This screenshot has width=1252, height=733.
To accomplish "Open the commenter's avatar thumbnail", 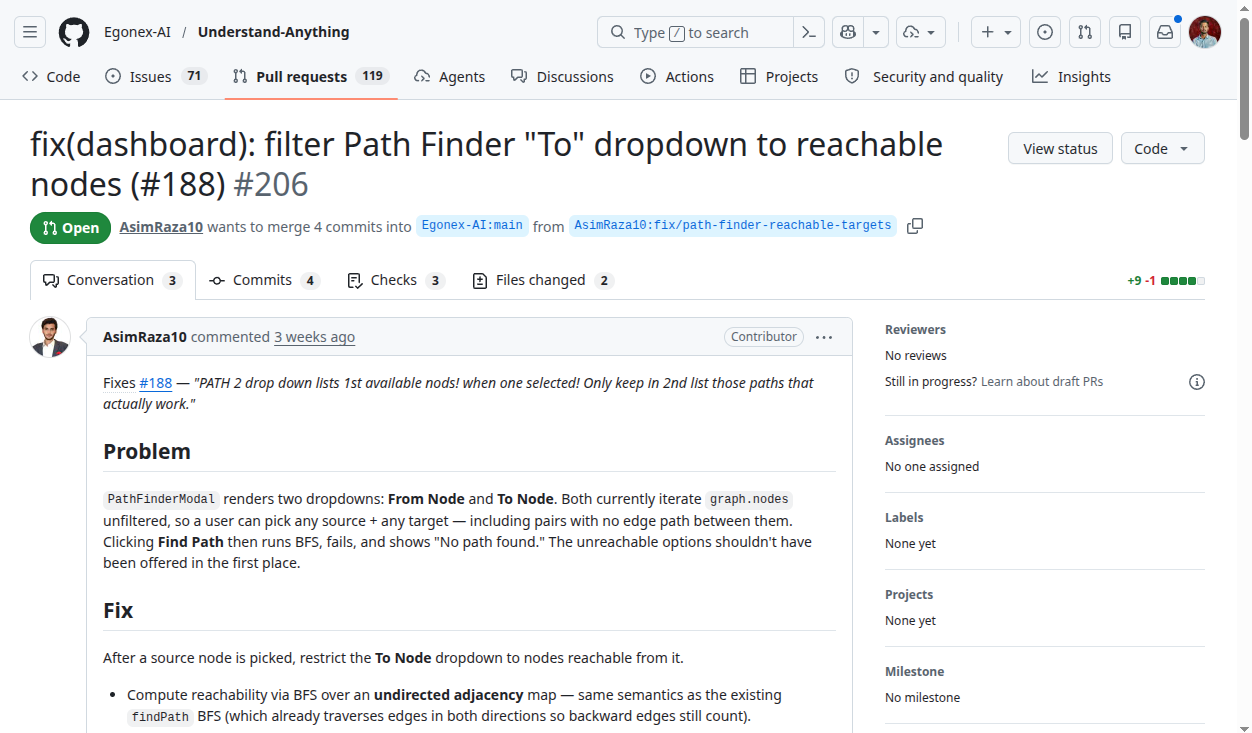I will coord(50,337).
